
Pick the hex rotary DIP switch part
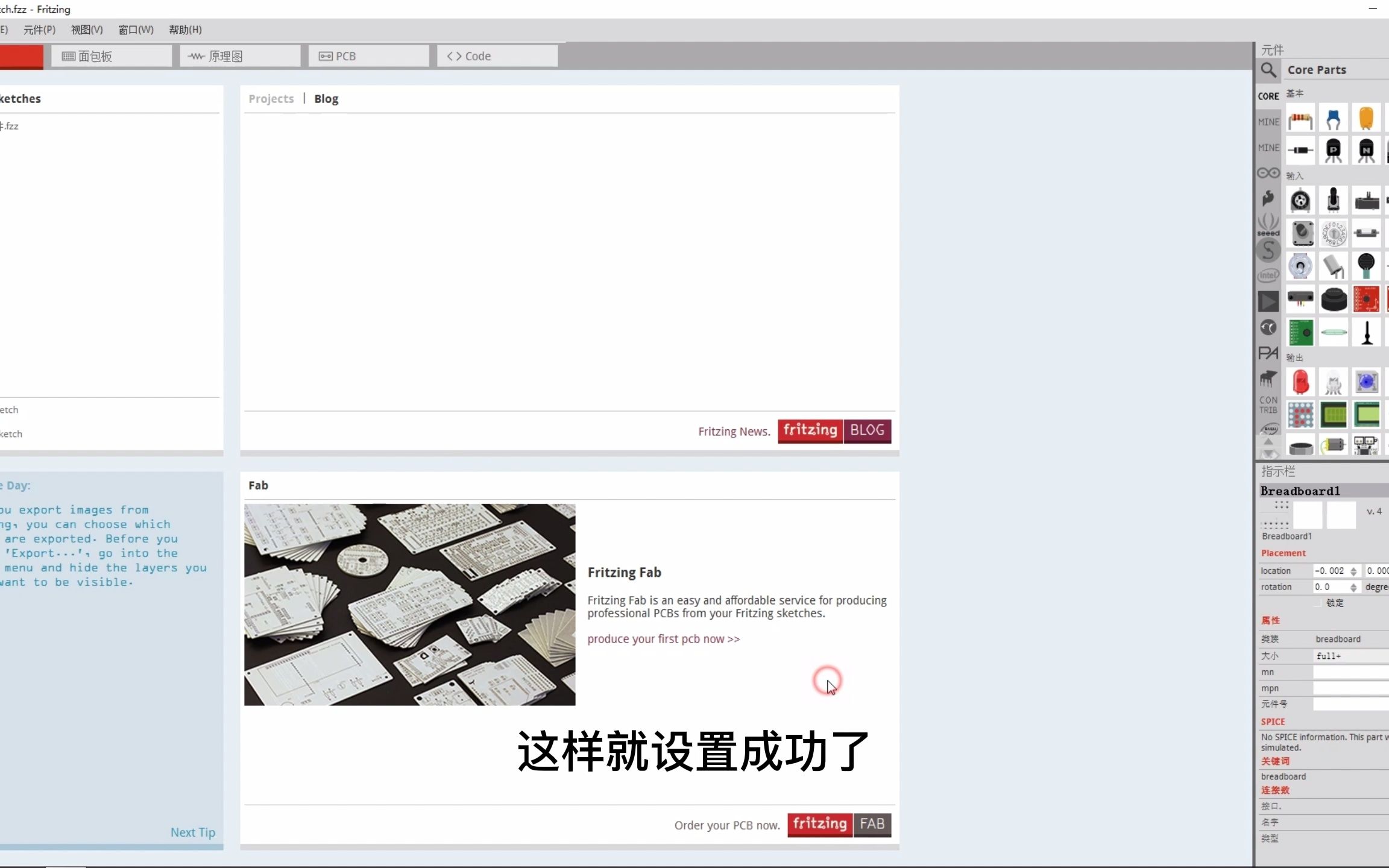[1334, 233]
